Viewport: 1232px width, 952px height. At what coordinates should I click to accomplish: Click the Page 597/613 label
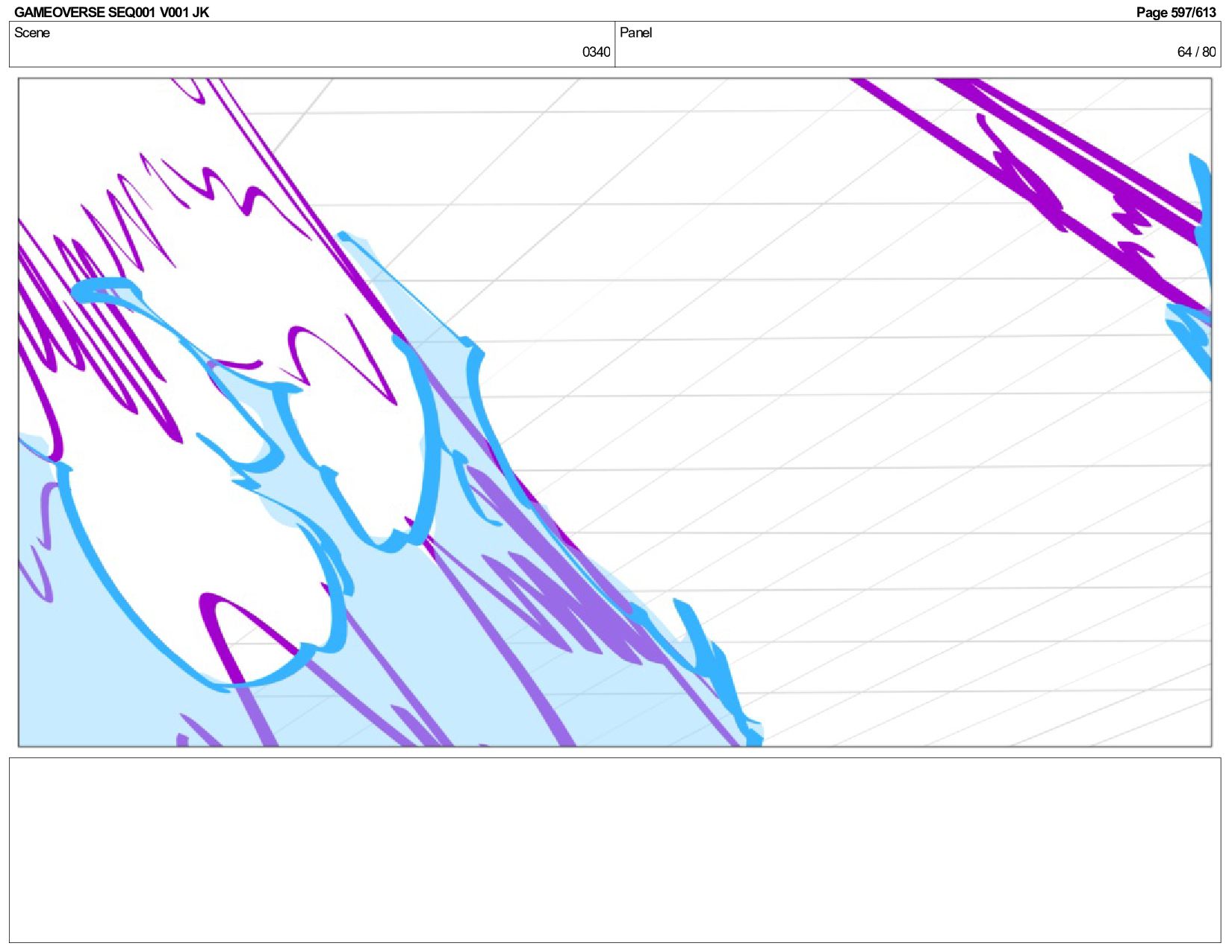pyautogui.click(x=1176, y=12)
